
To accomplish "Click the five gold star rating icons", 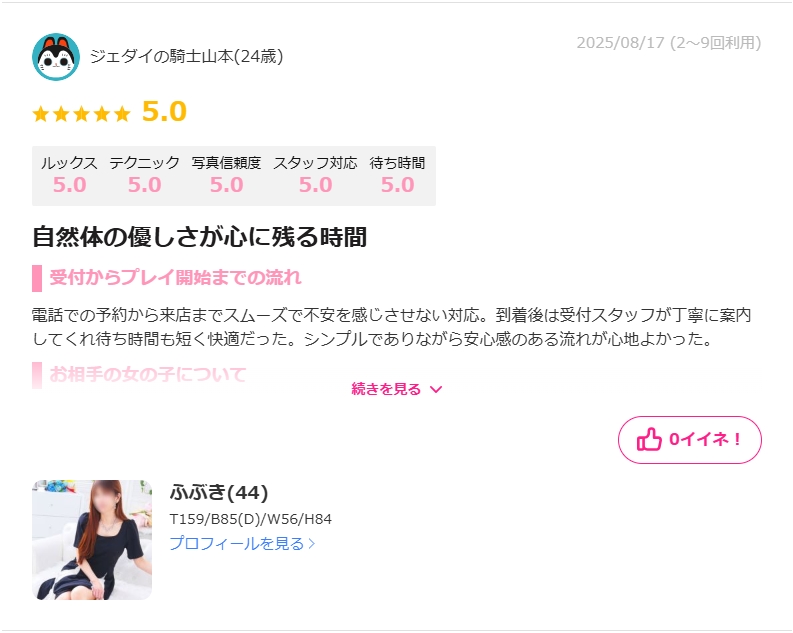I will coord(81,113).
